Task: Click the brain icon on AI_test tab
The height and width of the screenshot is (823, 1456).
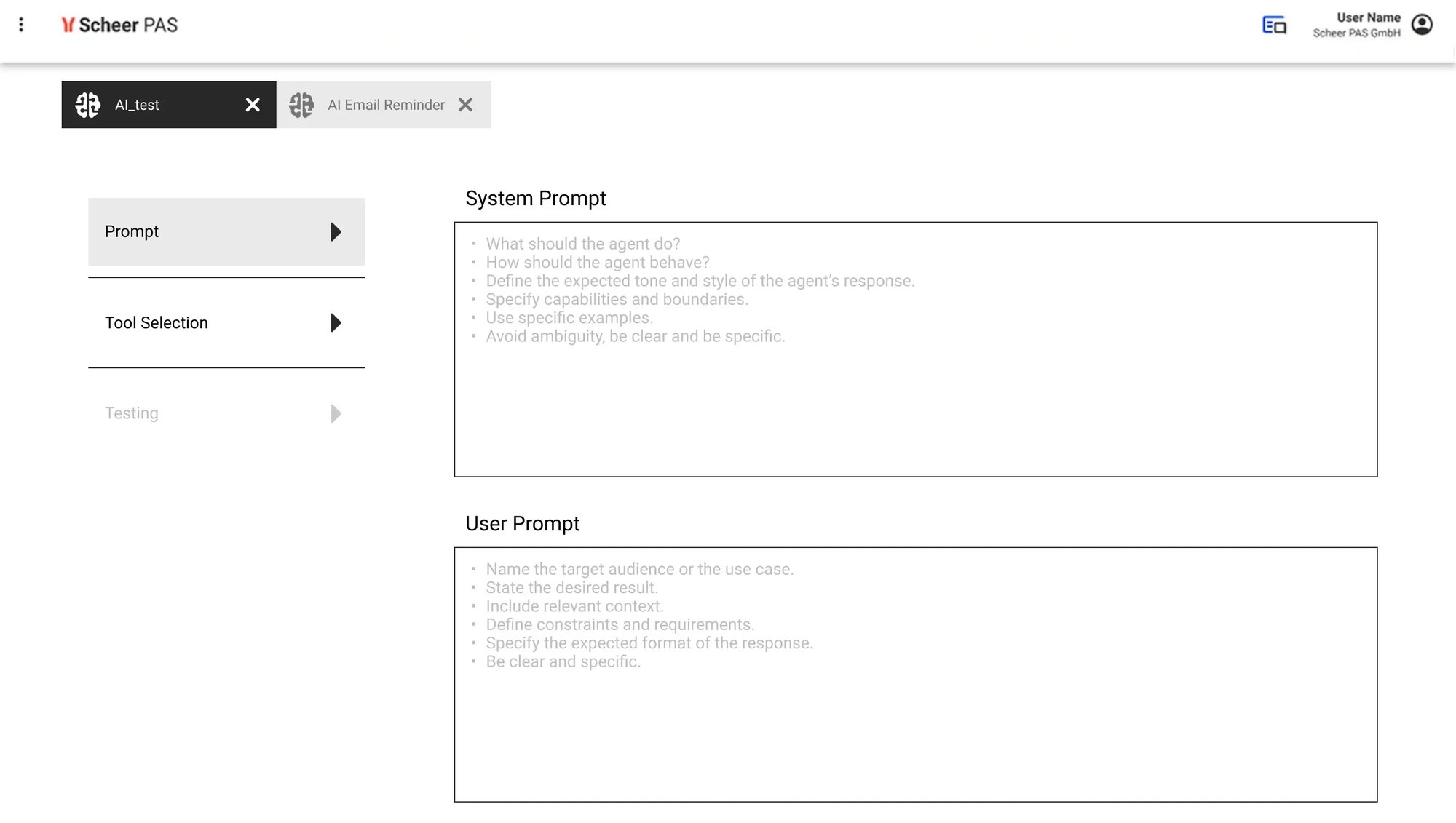Action: (88, 105)
